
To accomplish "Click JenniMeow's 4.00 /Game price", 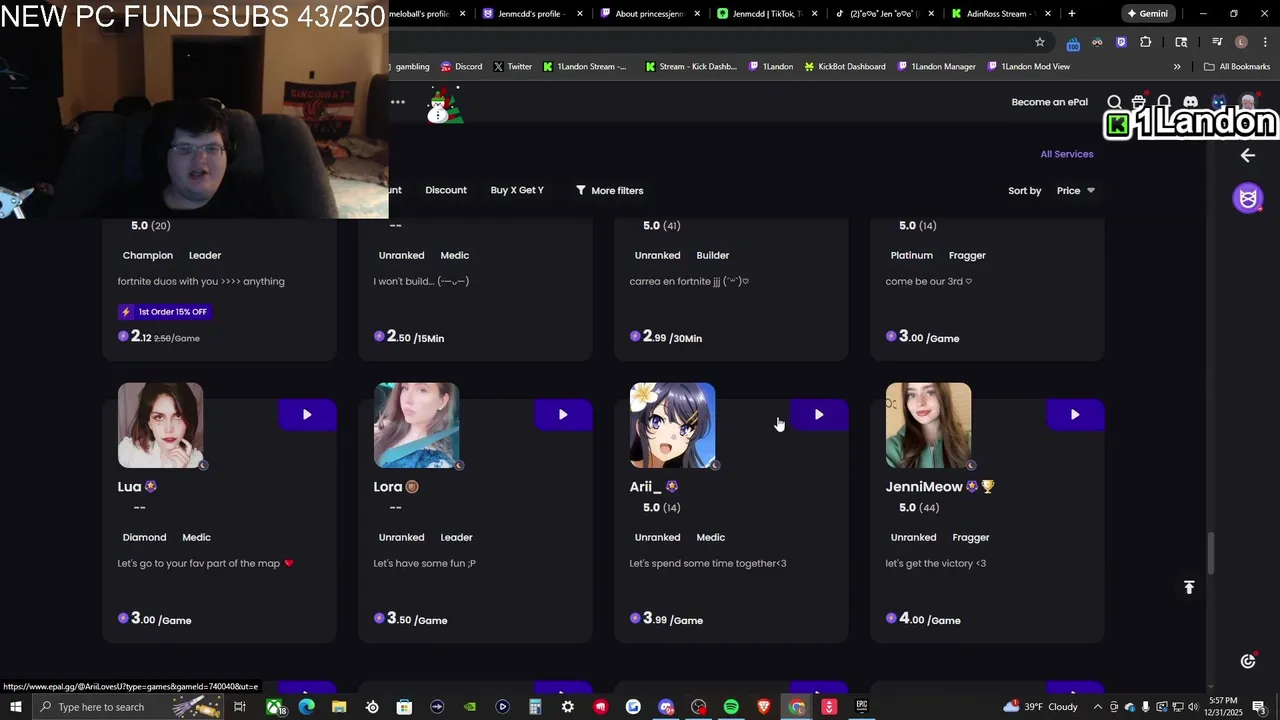I will click(923, 619).
